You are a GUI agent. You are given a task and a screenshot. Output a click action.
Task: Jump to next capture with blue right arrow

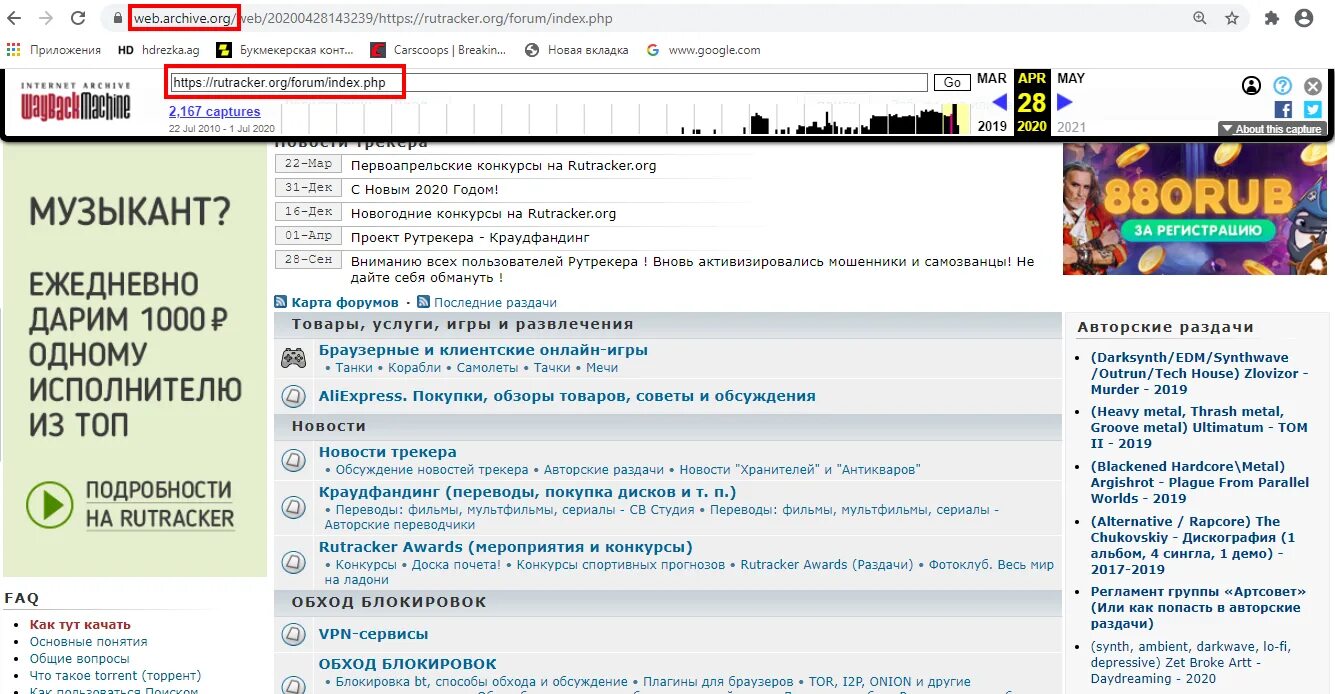click(1065, 101)
